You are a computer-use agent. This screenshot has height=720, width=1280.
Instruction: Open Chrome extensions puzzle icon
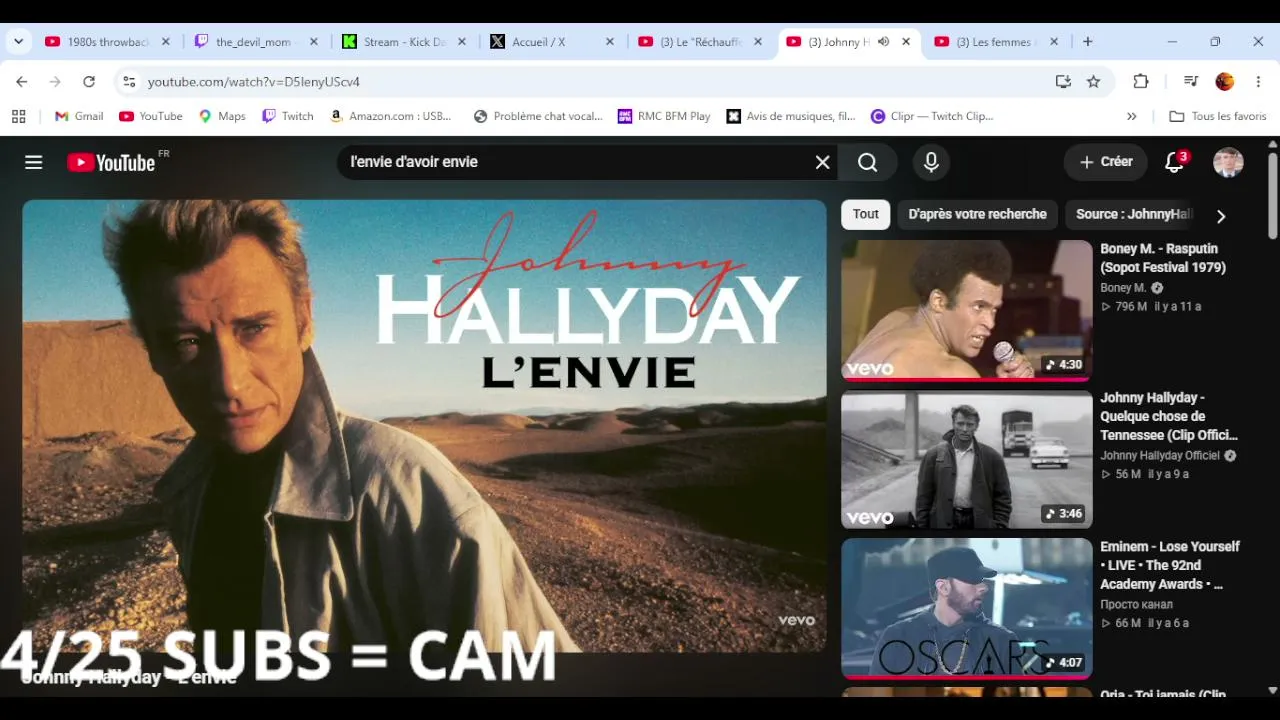point(1141,82)
